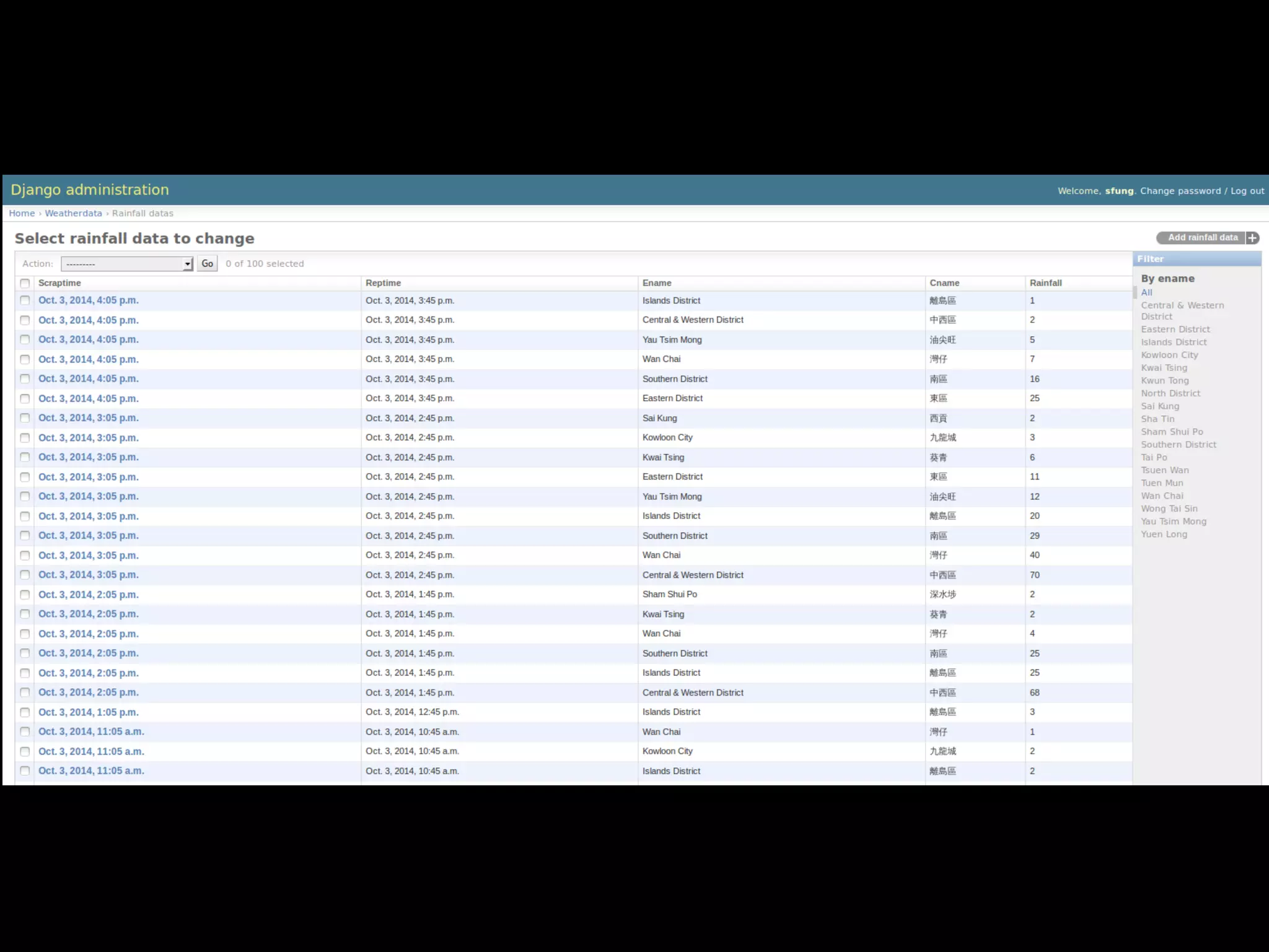Image resolution: width=1269 pixels, height=952 pixels.
Task: Sort table by Scraptime column header
Action: (x=59, y=283)
